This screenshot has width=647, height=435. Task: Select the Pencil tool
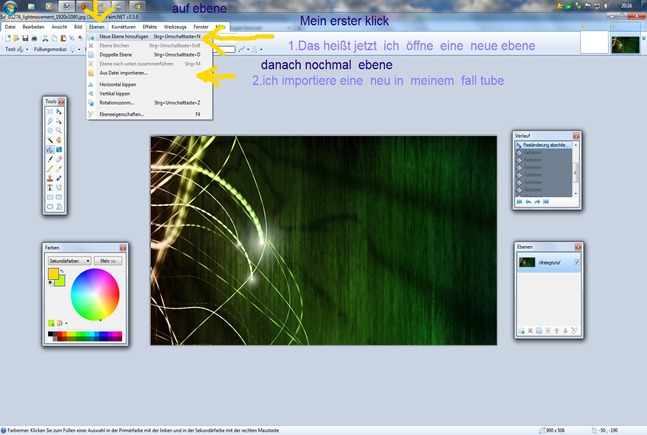click(50, 168)
